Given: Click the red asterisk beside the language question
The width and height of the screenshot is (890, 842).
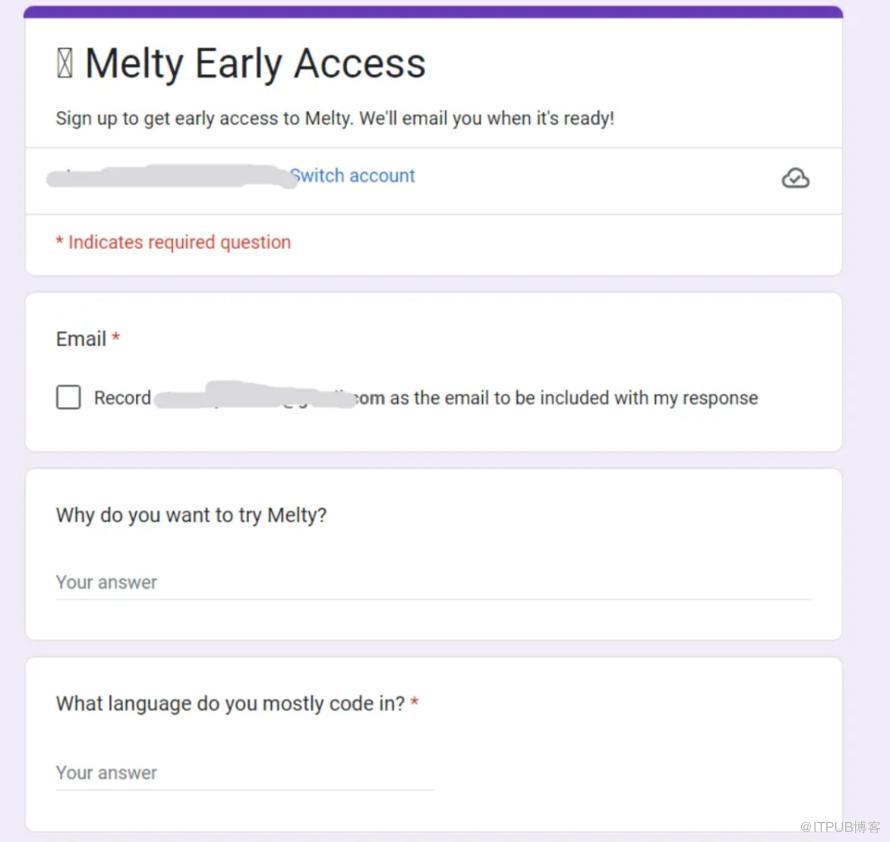Looking at the screenshot, I should tap(414, 703).
